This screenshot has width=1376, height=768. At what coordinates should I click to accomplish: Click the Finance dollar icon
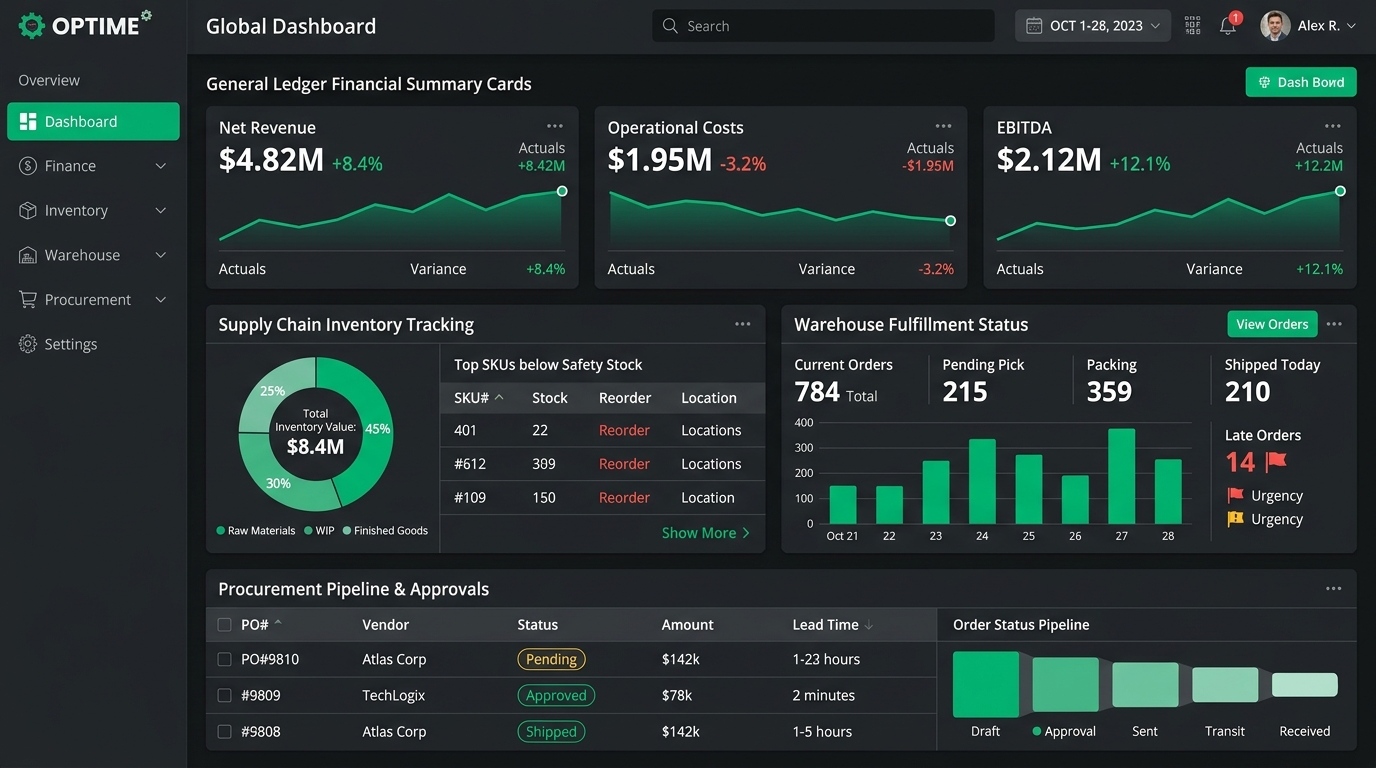[x=28, y=166]
